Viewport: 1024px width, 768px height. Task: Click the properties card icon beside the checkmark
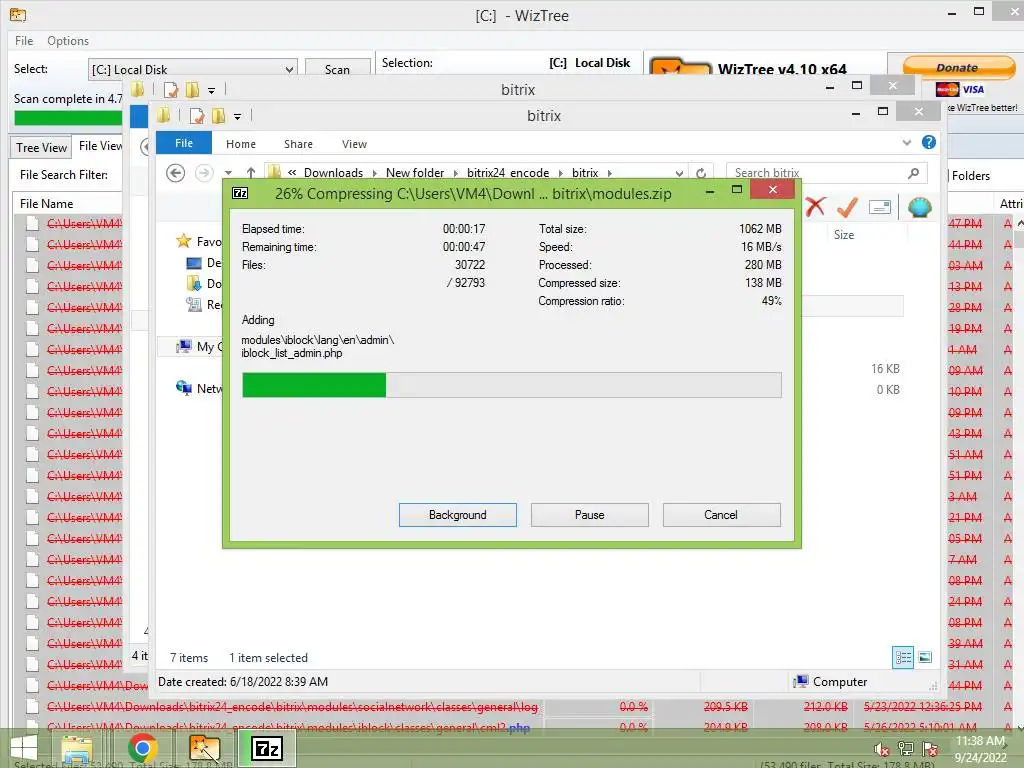[x=880, y=207]
